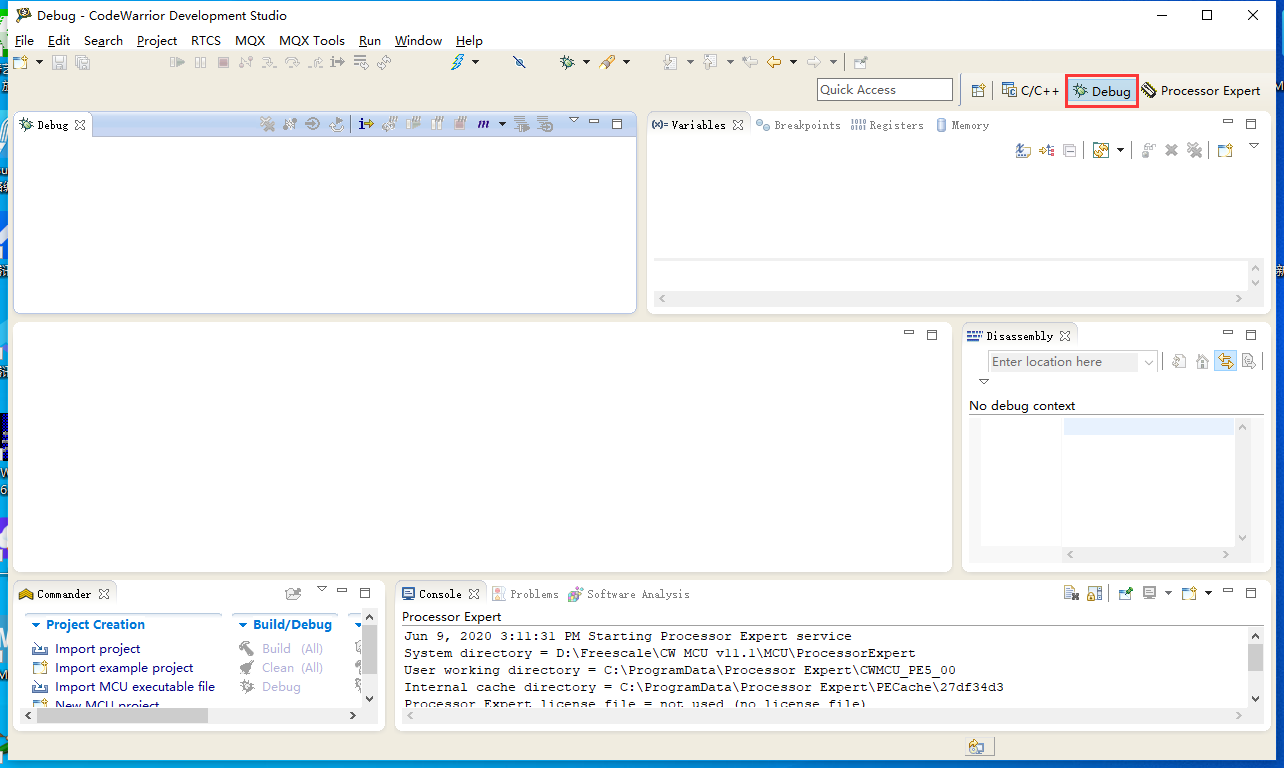The image size is (1284, 768).
Task: Open the New file dropdown arrow
Action: (x=39, y=62)
